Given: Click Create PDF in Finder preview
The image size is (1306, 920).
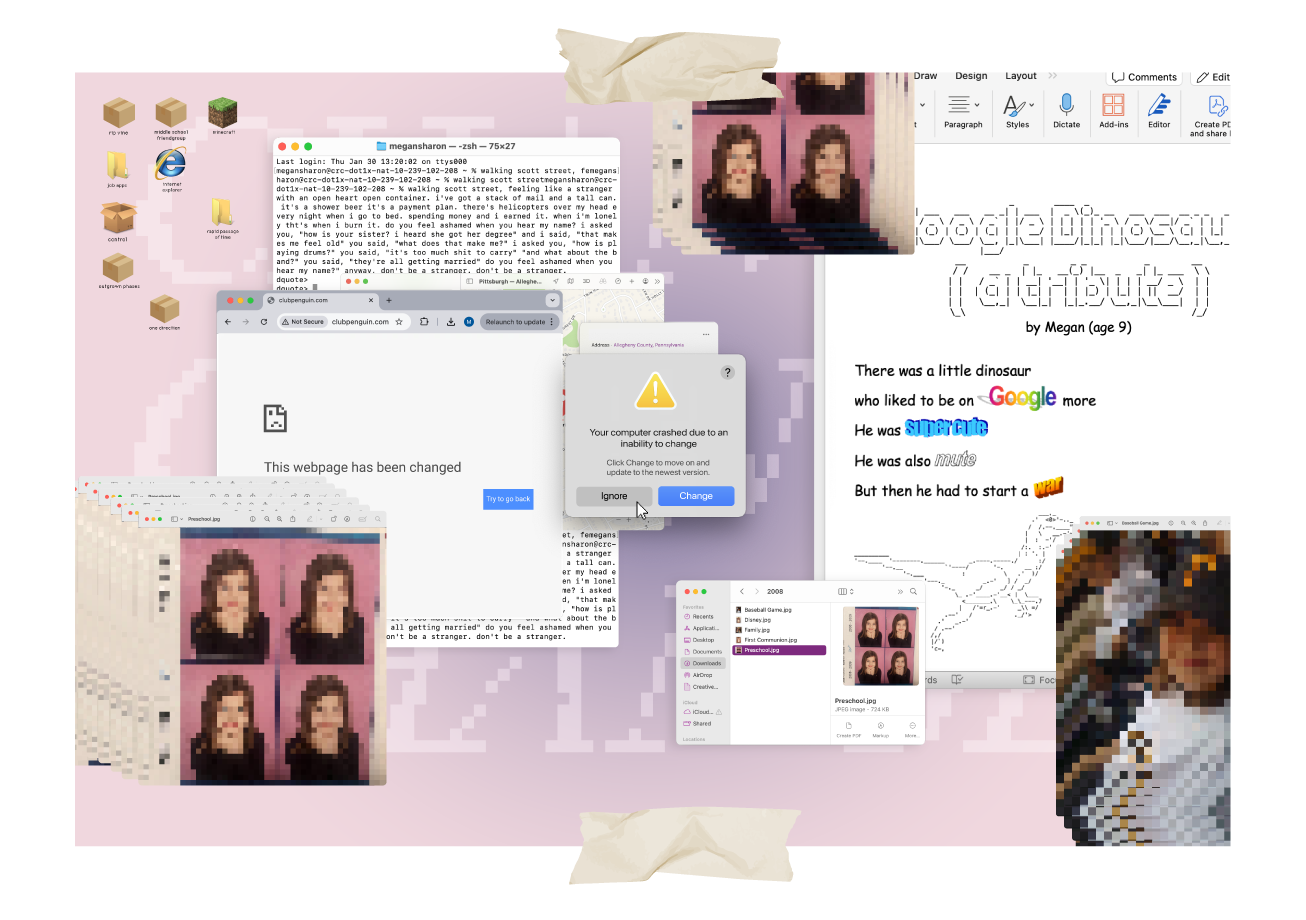Looking at the screenshot, I should pos(848,730).
